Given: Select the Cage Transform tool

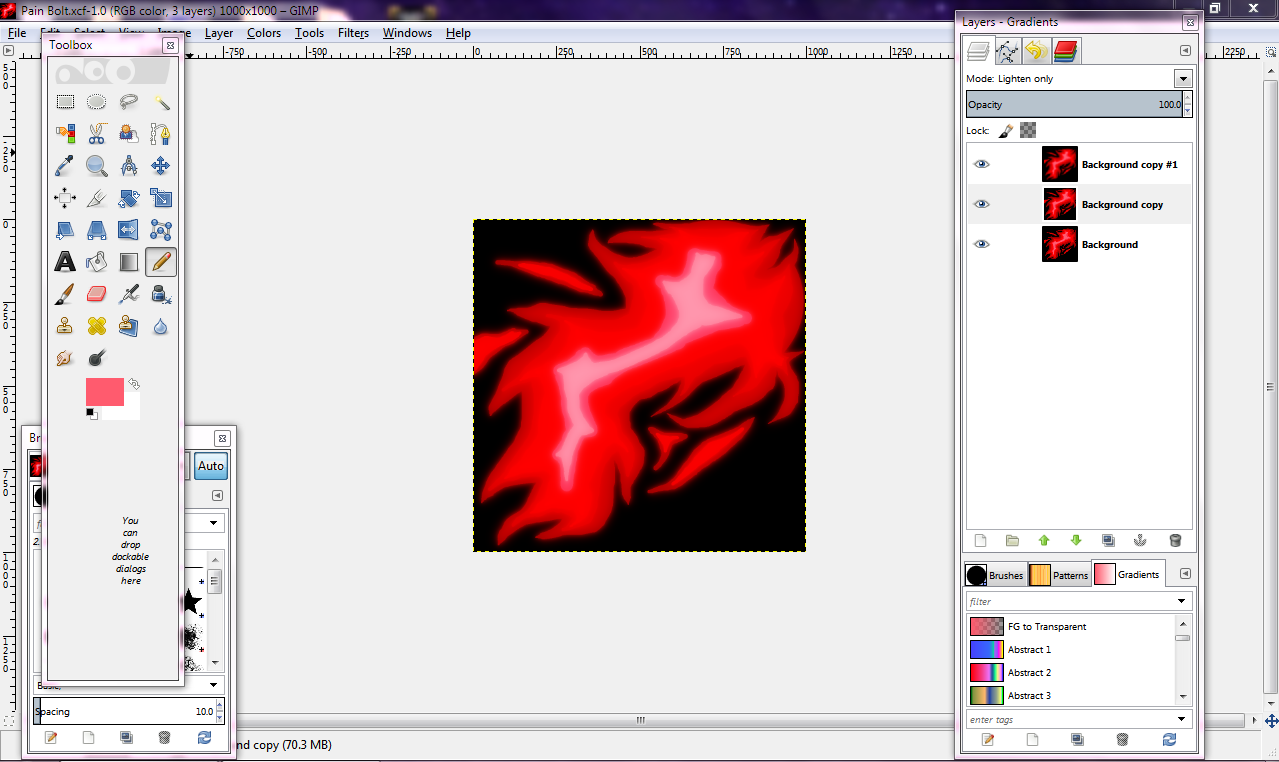Looking at the screenshot, I should click(161, 230).
